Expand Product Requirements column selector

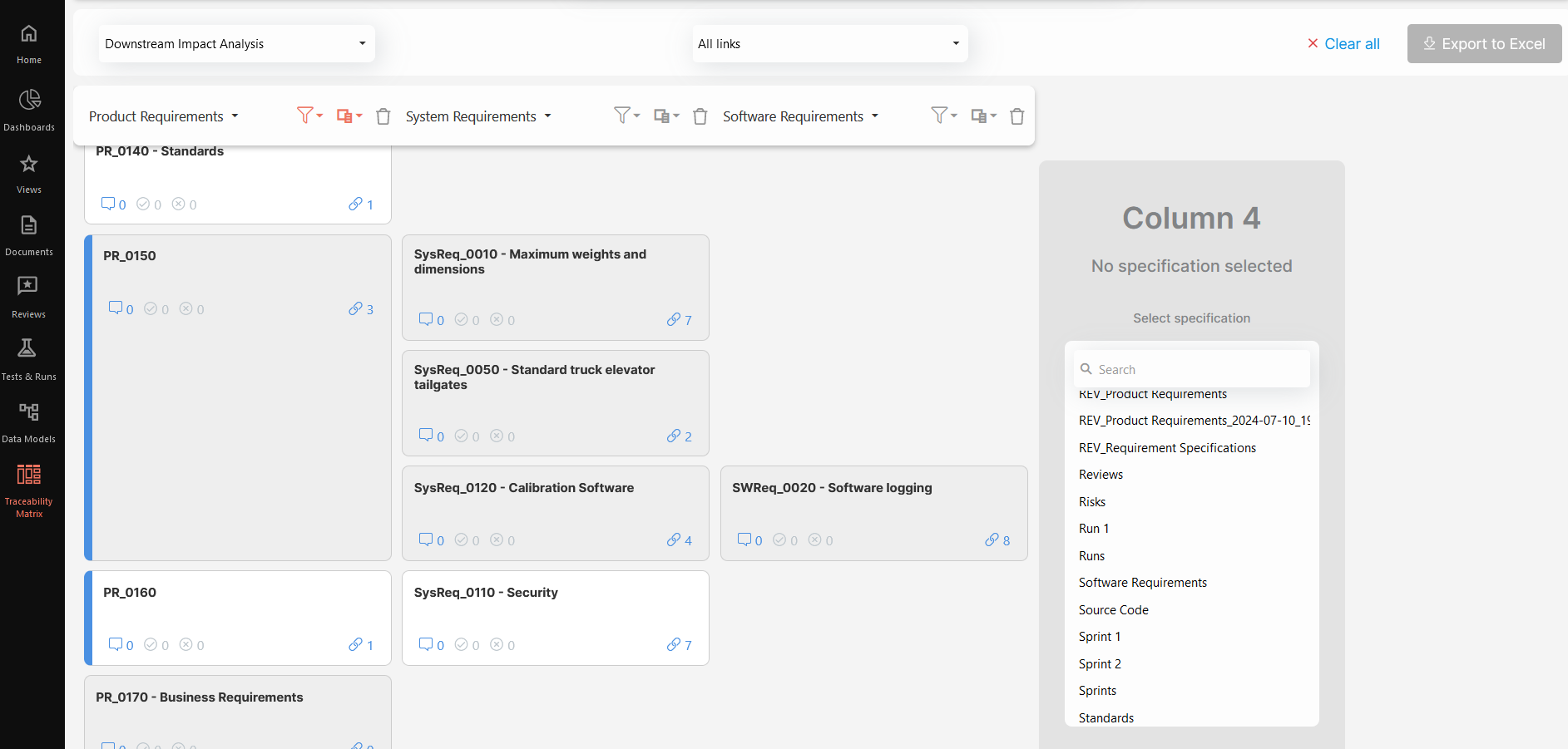pyautogui.click(x=164, y=116)
